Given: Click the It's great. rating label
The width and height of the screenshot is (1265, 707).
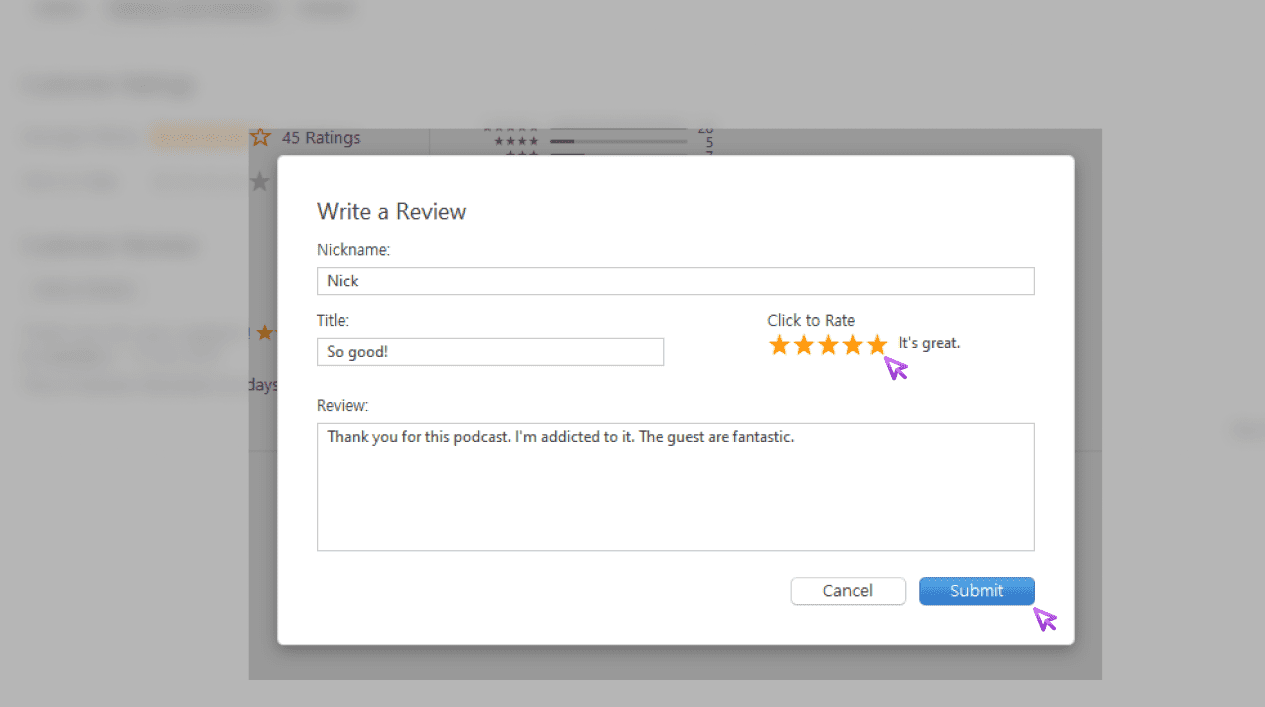Looking at the screenshot, I should [x=929, y=343].
